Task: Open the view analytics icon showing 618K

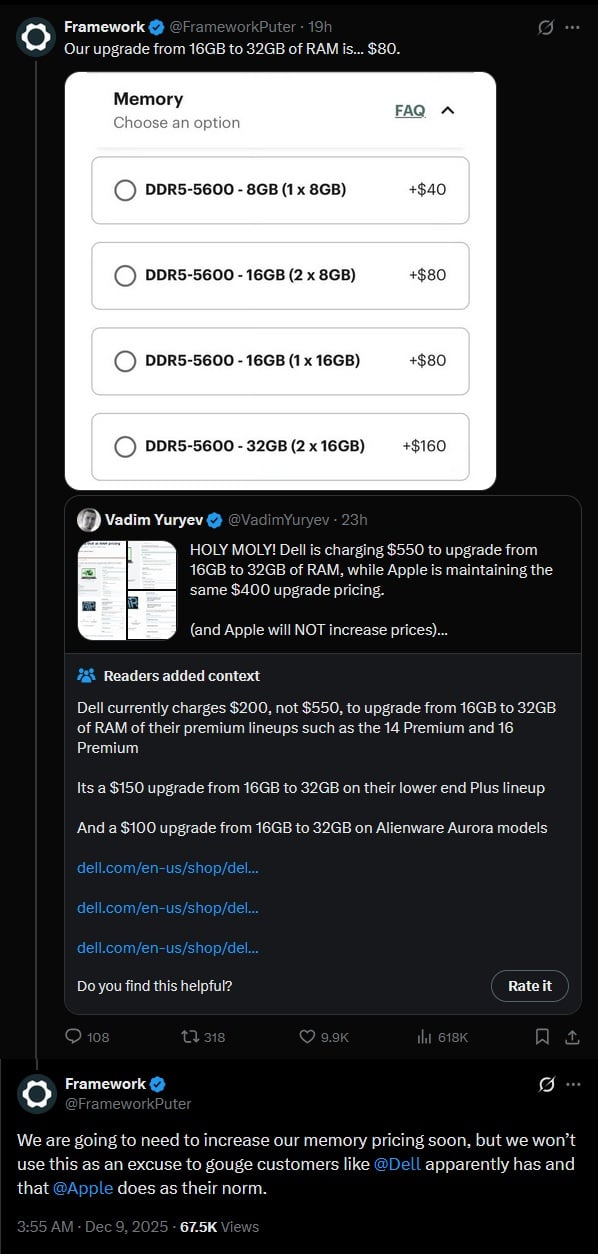Action: point(424,1037)
